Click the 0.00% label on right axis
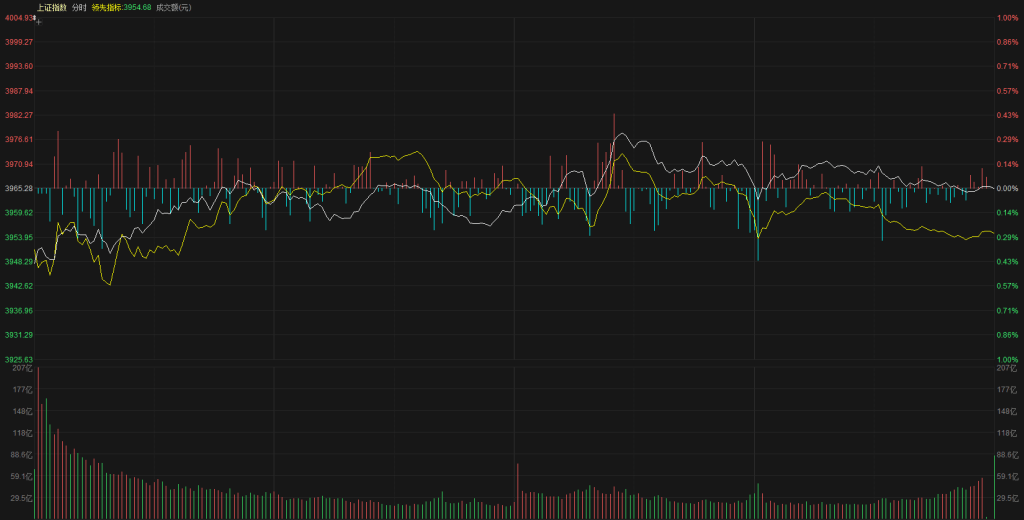The width and height of the screenshot is (1024, 520). pos(1006,188)
